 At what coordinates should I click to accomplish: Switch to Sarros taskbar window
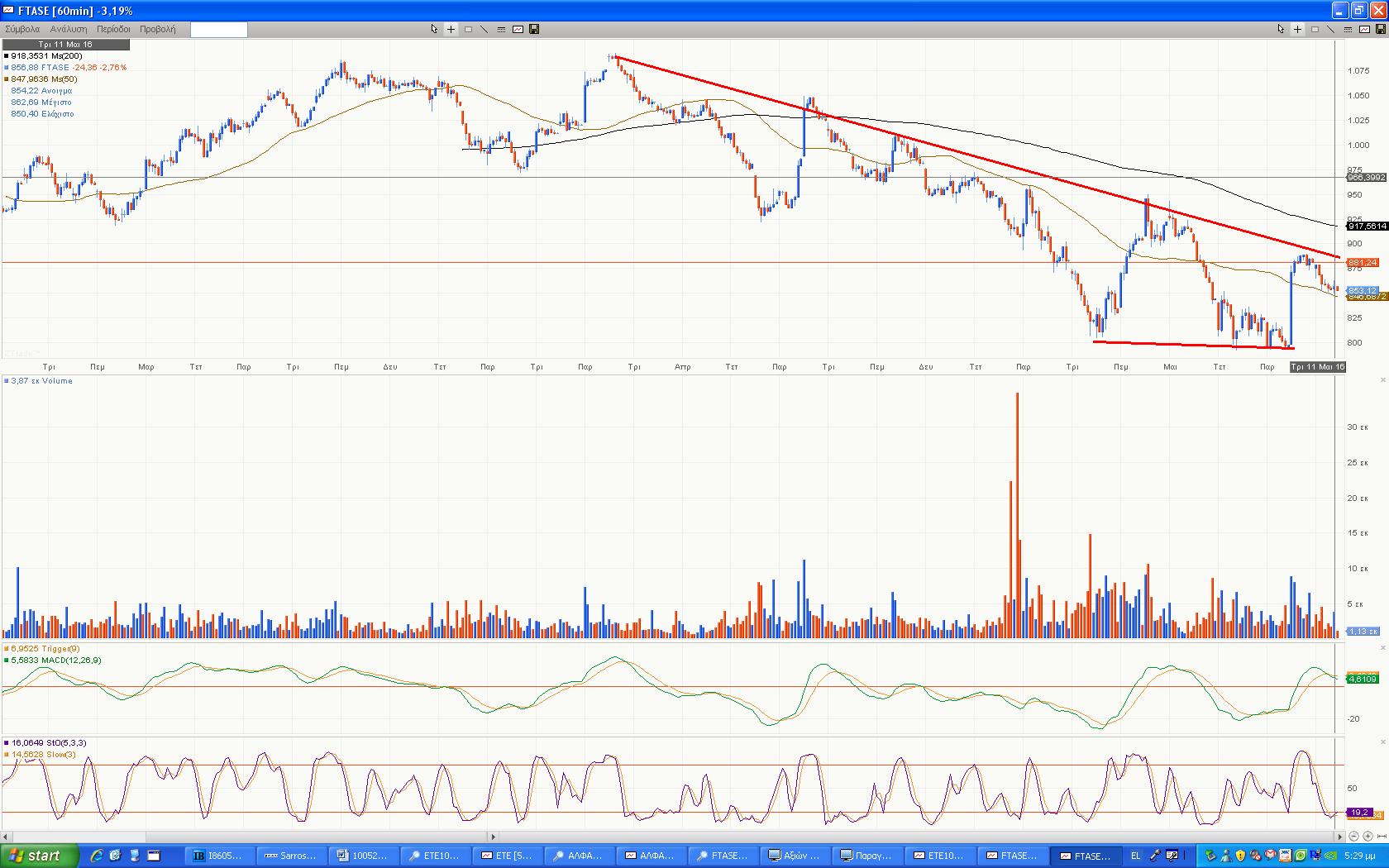point(290,856)
